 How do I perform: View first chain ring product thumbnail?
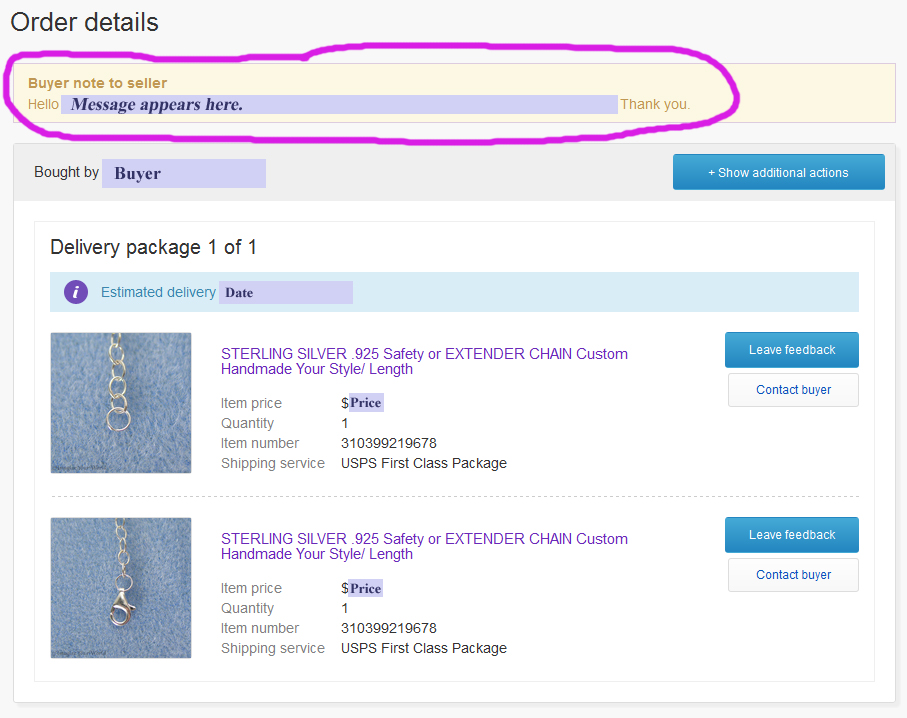click(x=121, y=403)
